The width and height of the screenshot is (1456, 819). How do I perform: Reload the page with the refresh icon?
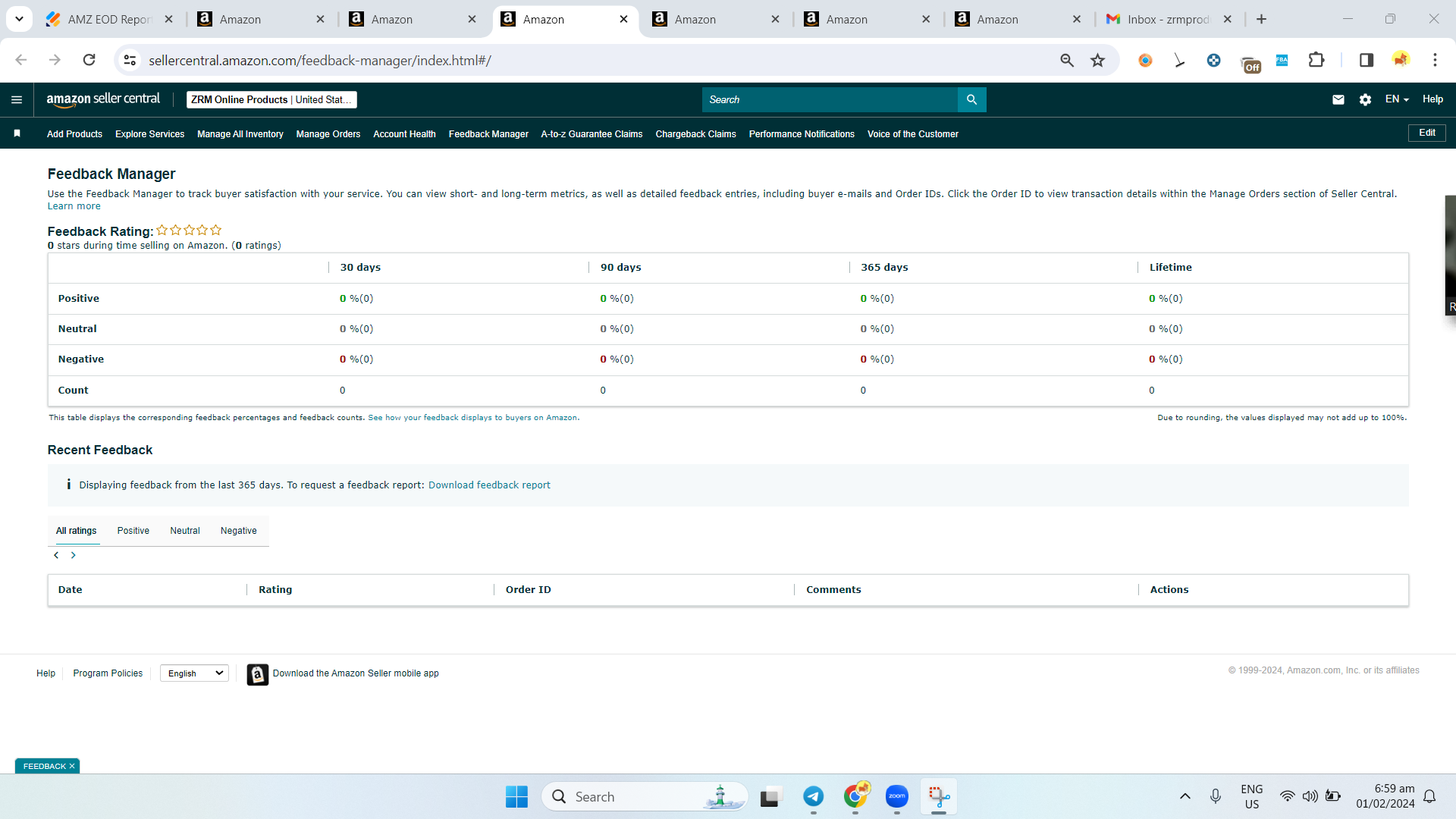tap(89, 60)
